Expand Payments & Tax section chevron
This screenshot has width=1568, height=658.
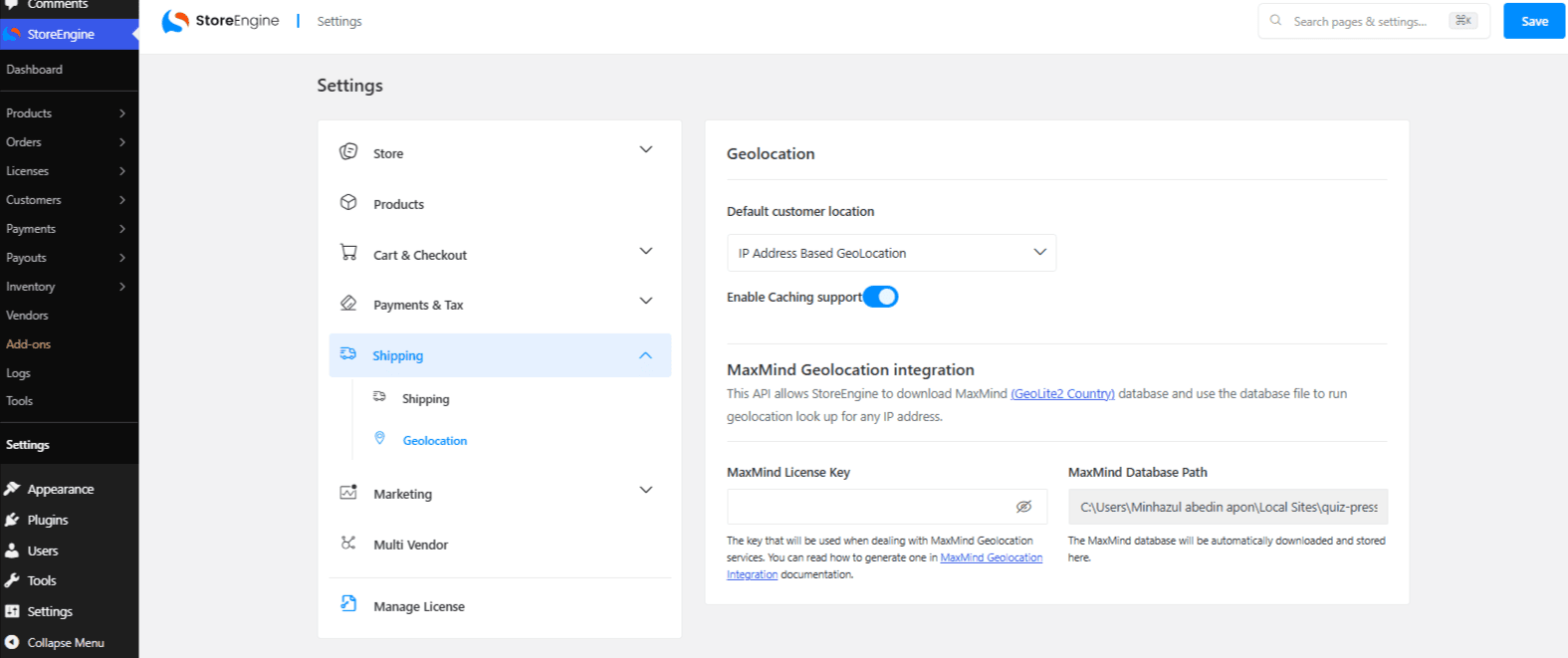click(646, 301)
